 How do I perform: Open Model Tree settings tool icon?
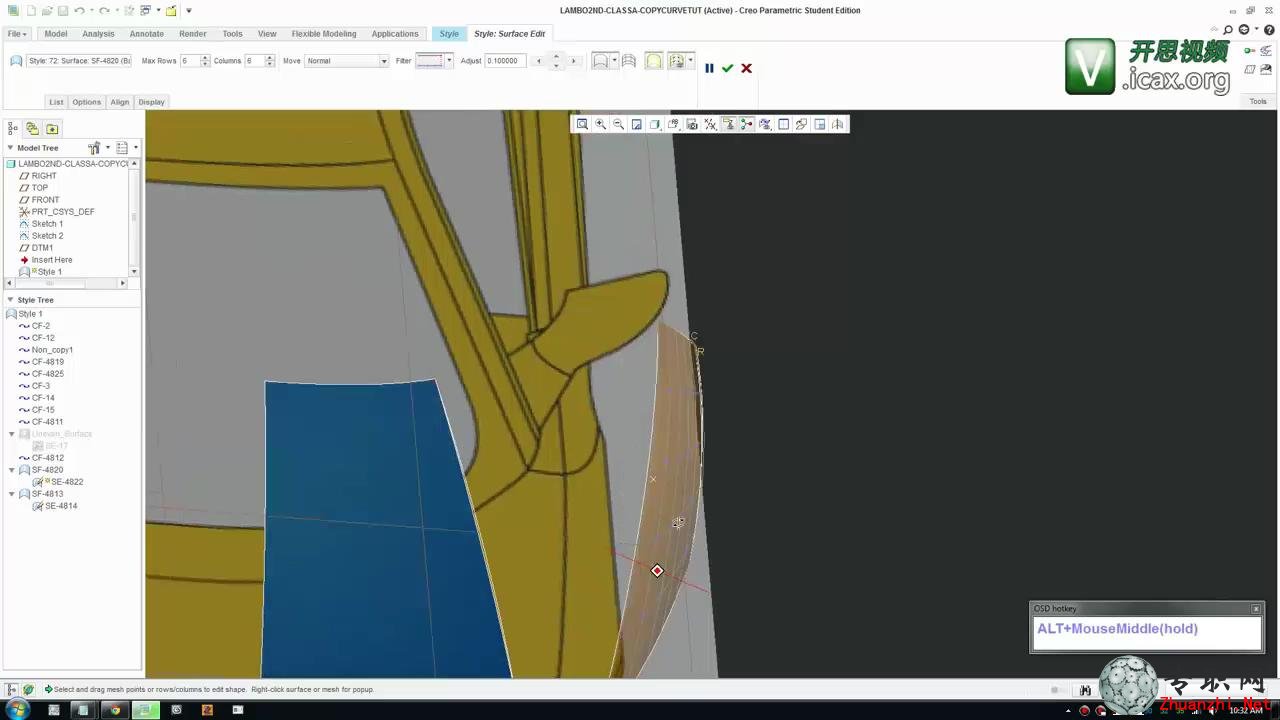[x=95, y=147]
